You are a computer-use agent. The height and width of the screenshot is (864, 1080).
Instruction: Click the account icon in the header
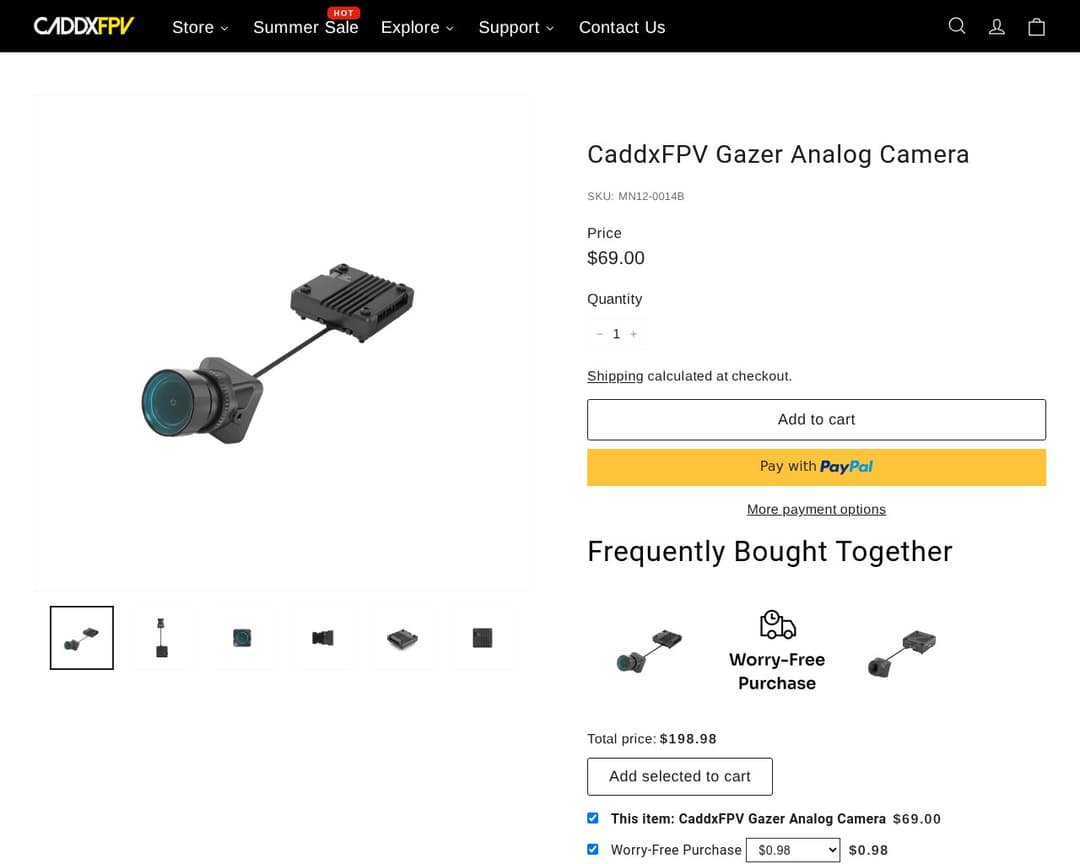[996, 26]
